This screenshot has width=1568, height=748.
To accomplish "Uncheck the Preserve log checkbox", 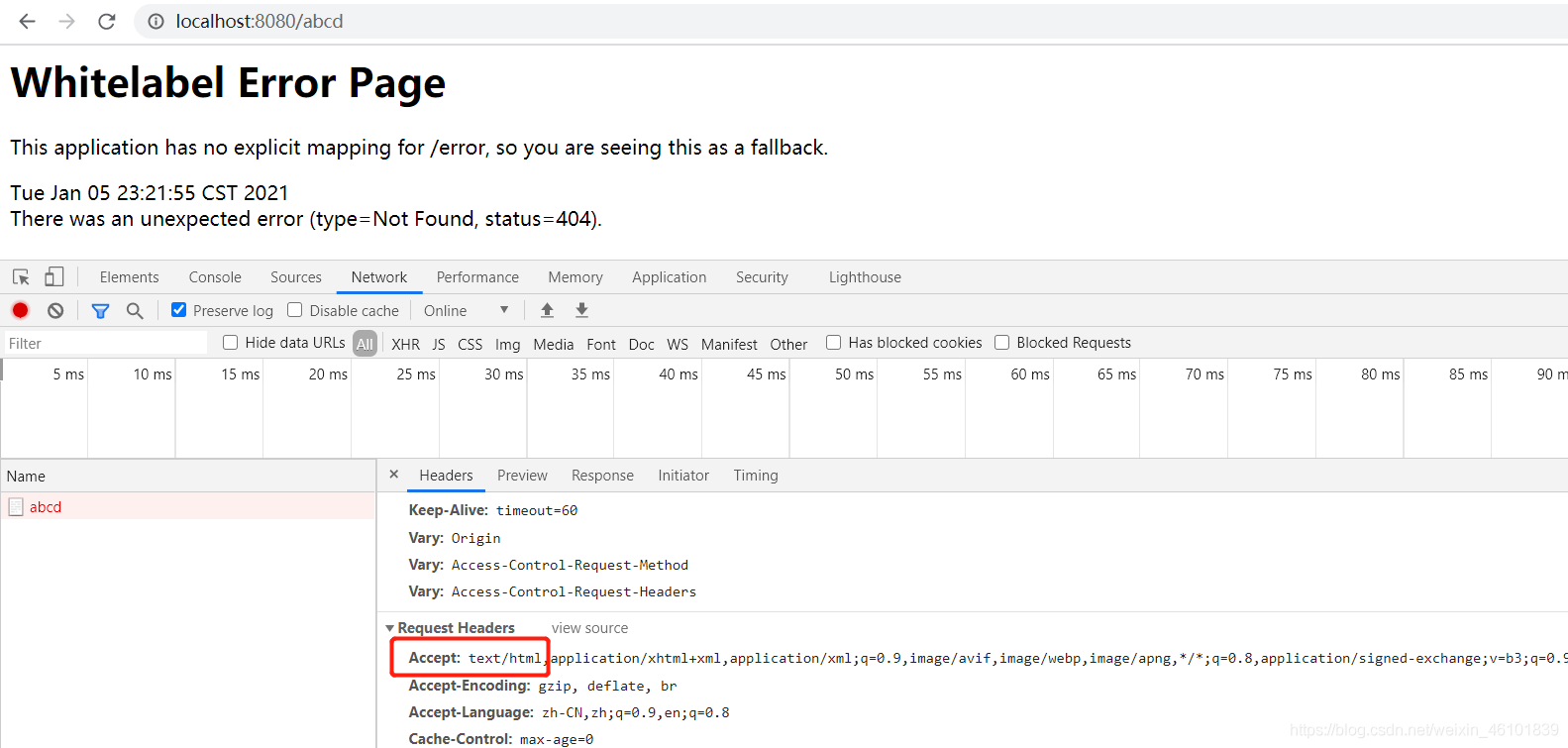I will 179,310.
